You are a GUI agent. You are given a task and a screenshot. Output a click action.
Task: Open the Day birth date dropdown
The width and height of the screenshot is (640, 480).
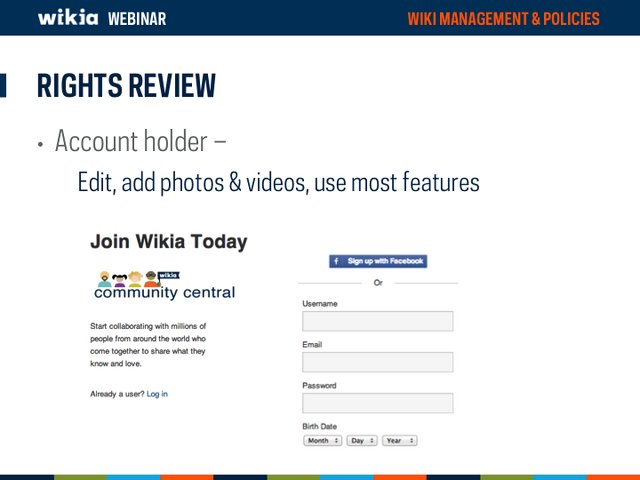362,441
